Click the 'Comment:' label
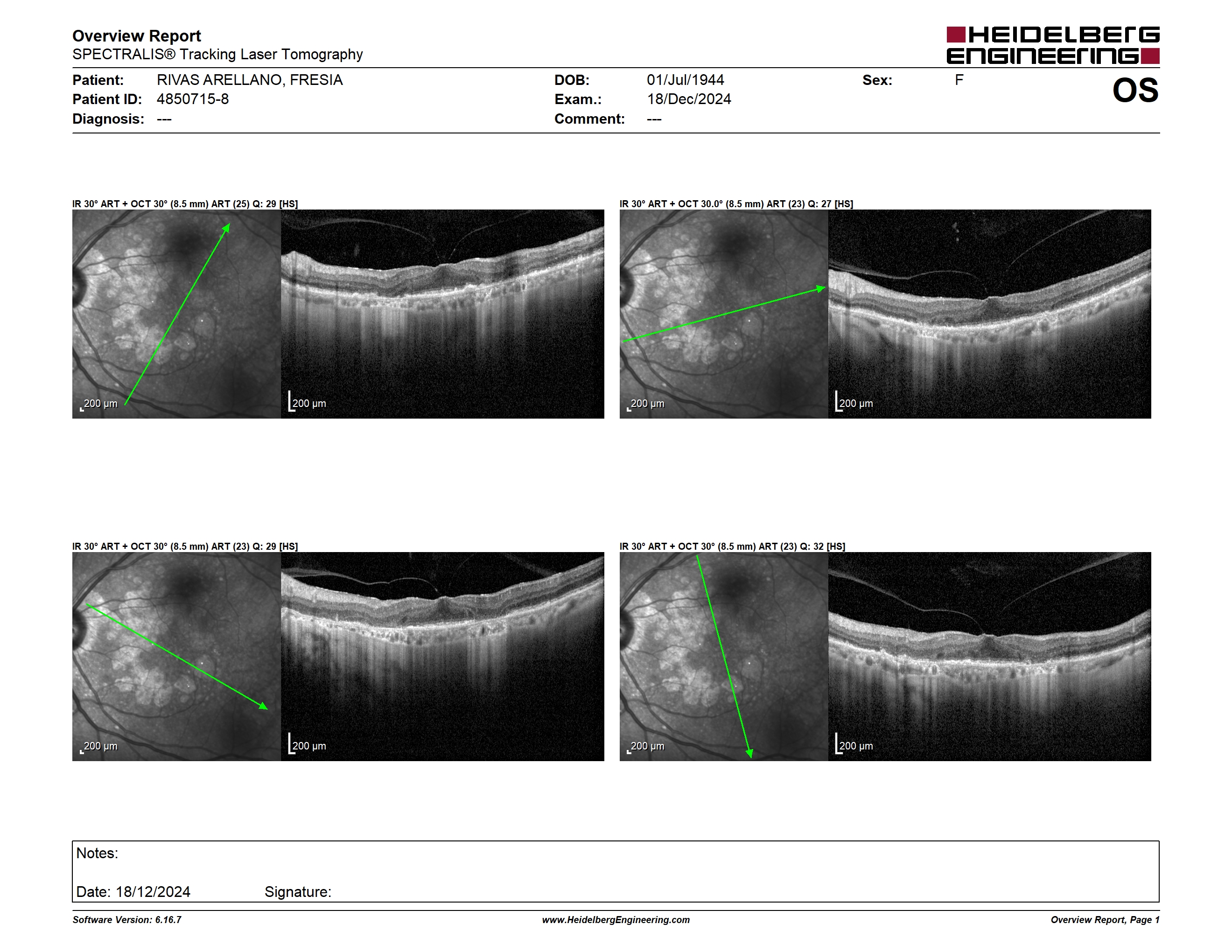The height and width of the screenshot is (952, 1232). 589,119
